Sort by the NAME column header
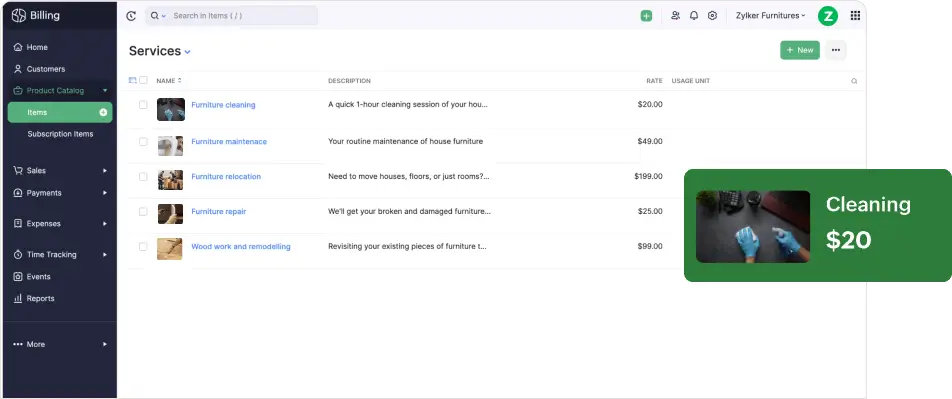Viewport: 952px width, 399px height. tap(169, 81)
